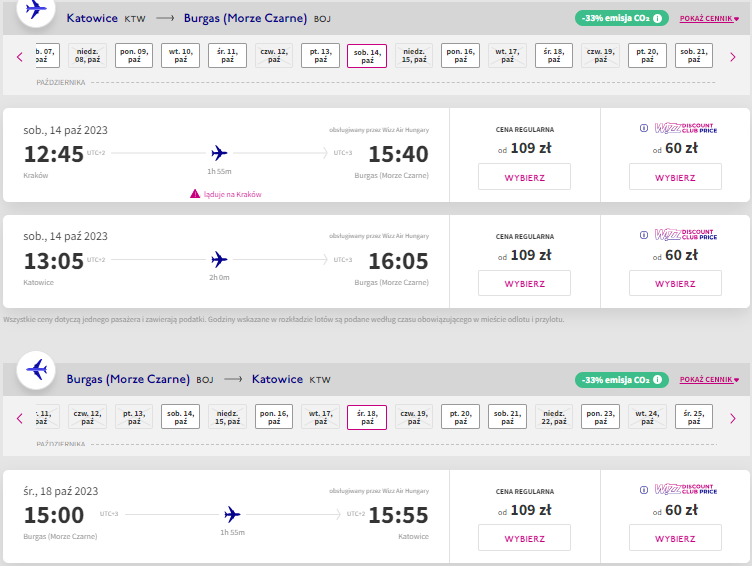Click plane icon on the 15:00 return flight line

[232, 514]
